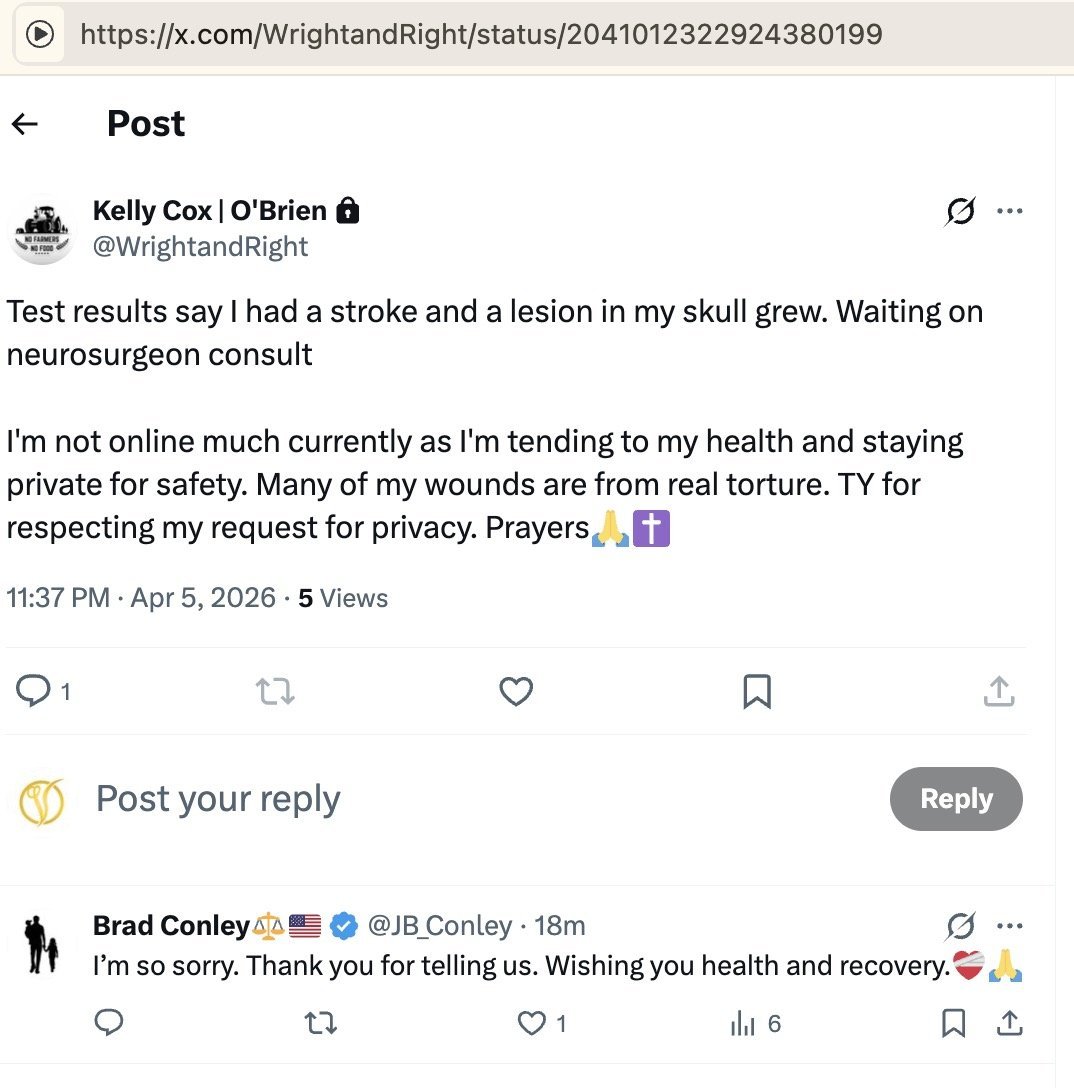Like Brad Conley's reply

(x=533, y=1023)
